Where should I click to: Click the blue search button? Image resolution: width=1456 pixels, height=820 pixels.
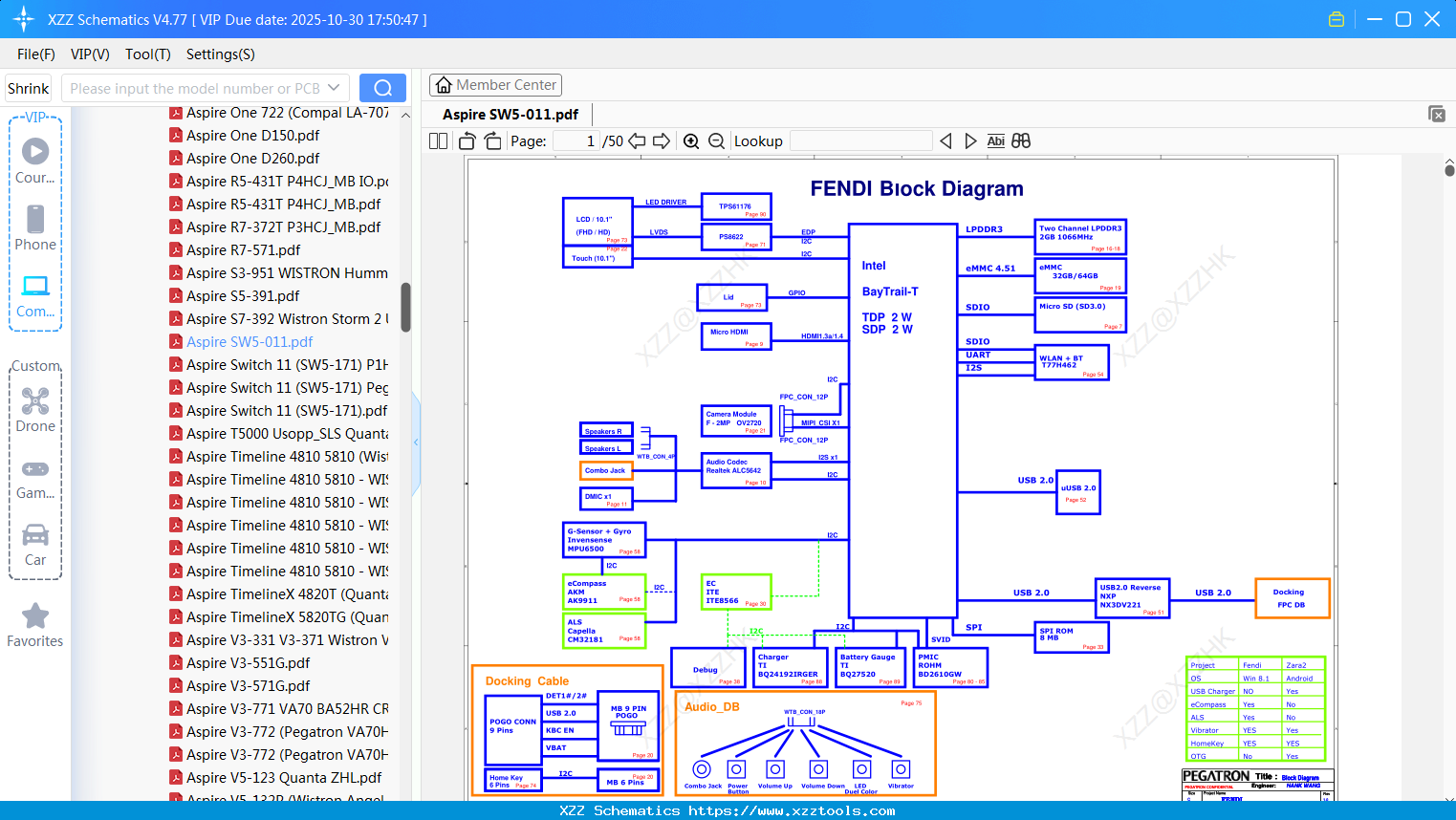click(x=382, y=88)
